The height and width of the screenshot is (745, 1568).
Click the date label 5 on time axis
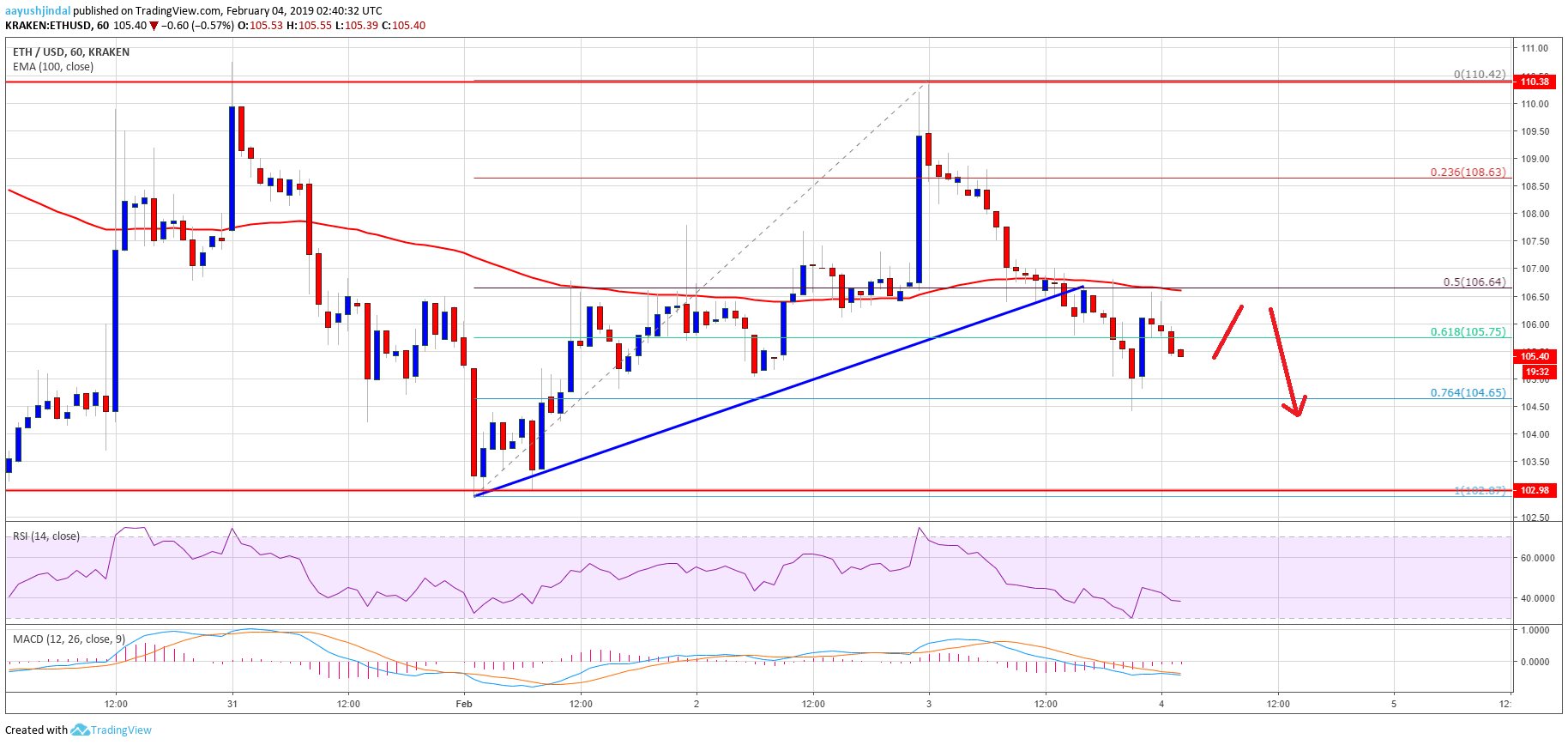[x=1394, y=704]
